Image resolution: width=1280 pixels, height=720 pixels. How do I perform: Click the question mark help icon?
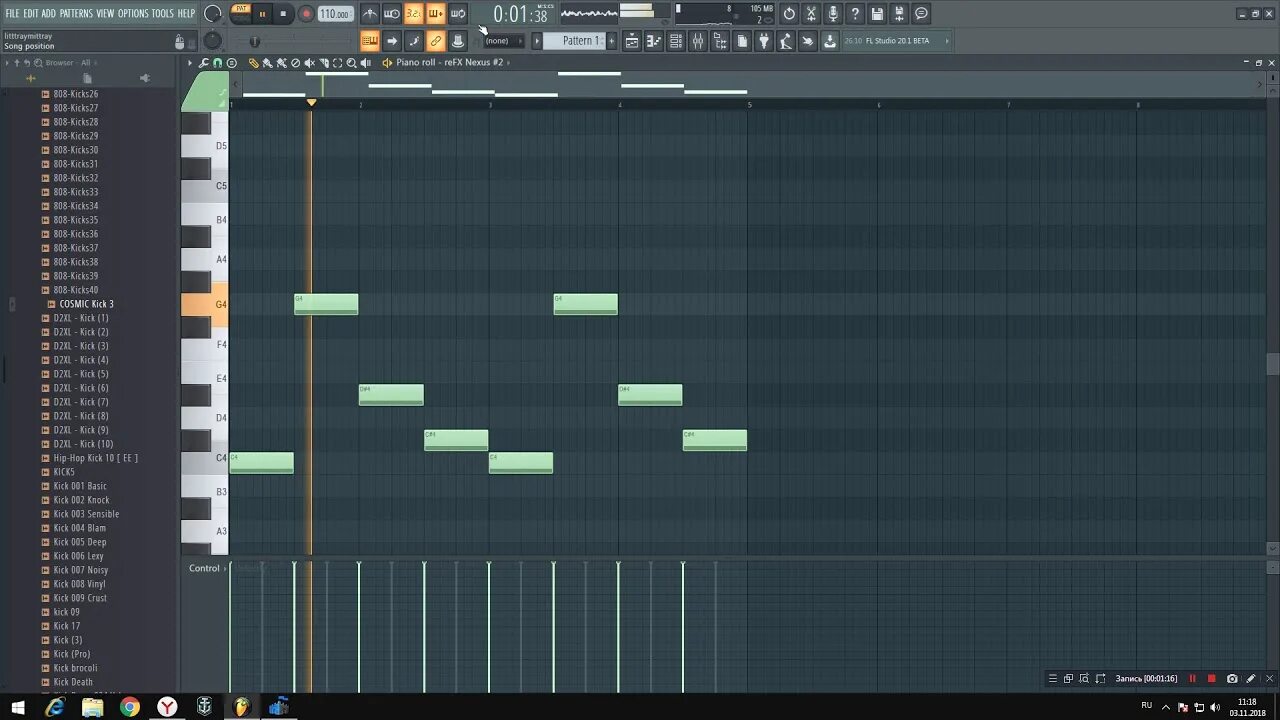[855, 14]
